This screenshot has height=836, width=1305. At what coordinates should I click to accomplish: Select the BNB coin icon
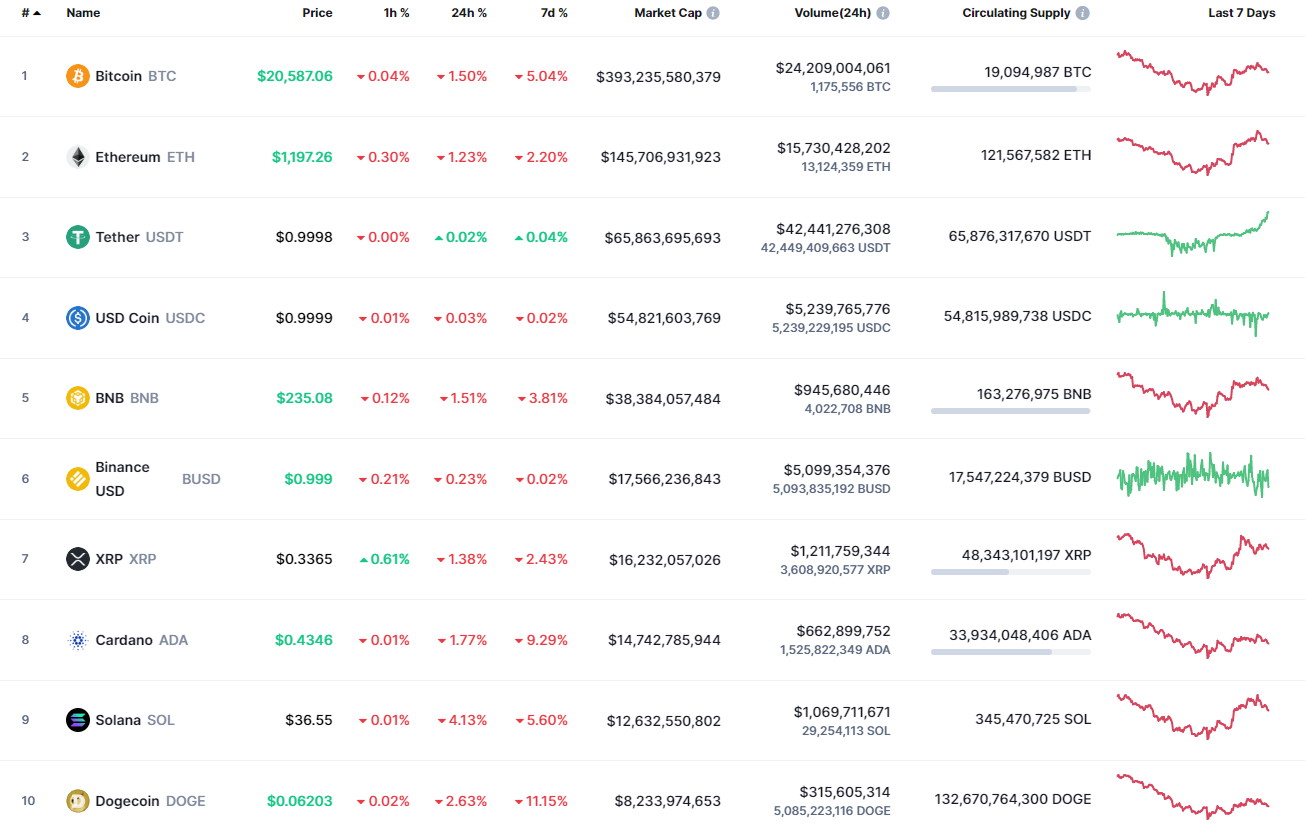pos(77,398)
